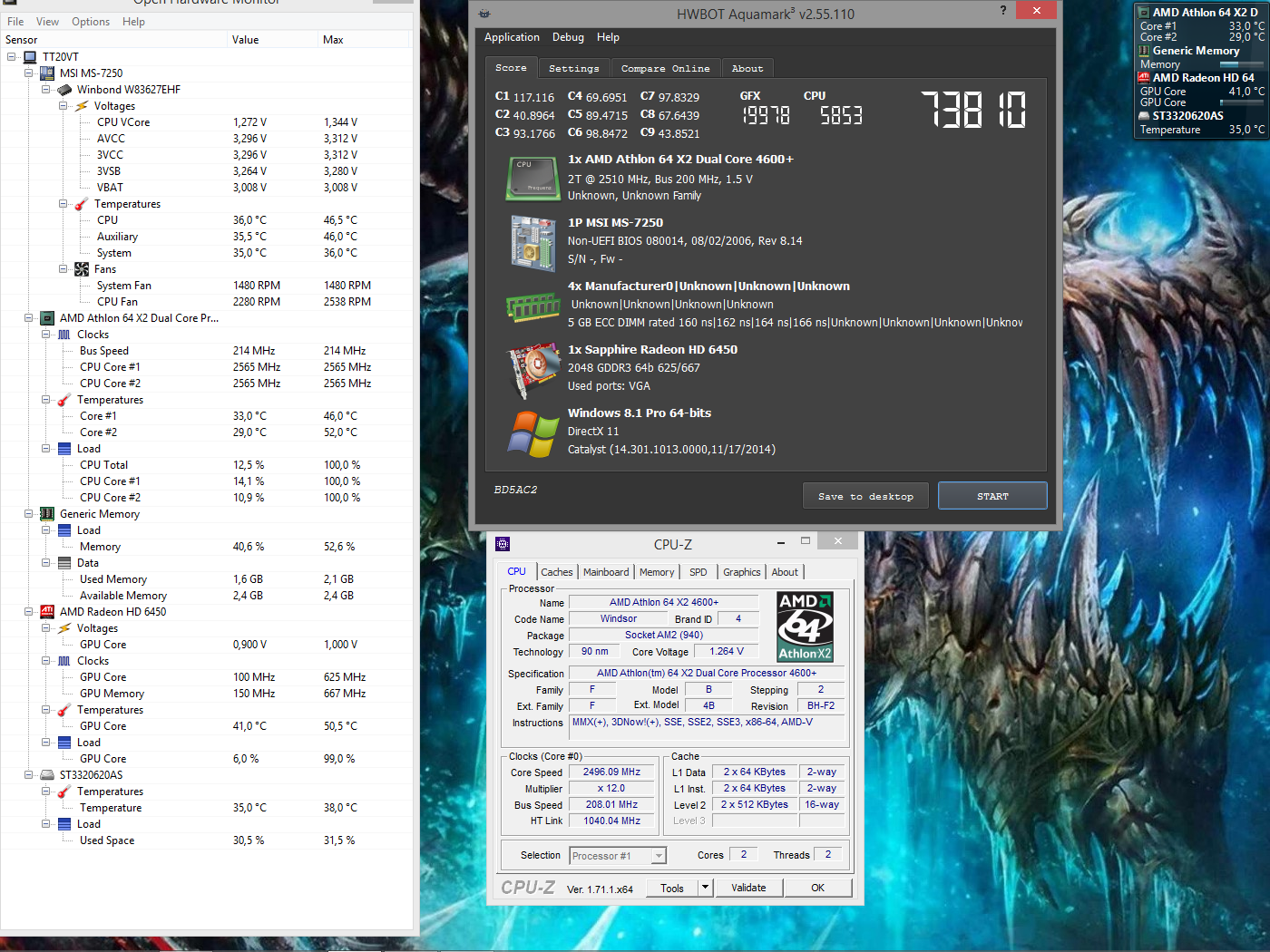
Task: Collapse the Voltages node under Winbond
Action: coord(63,106)
